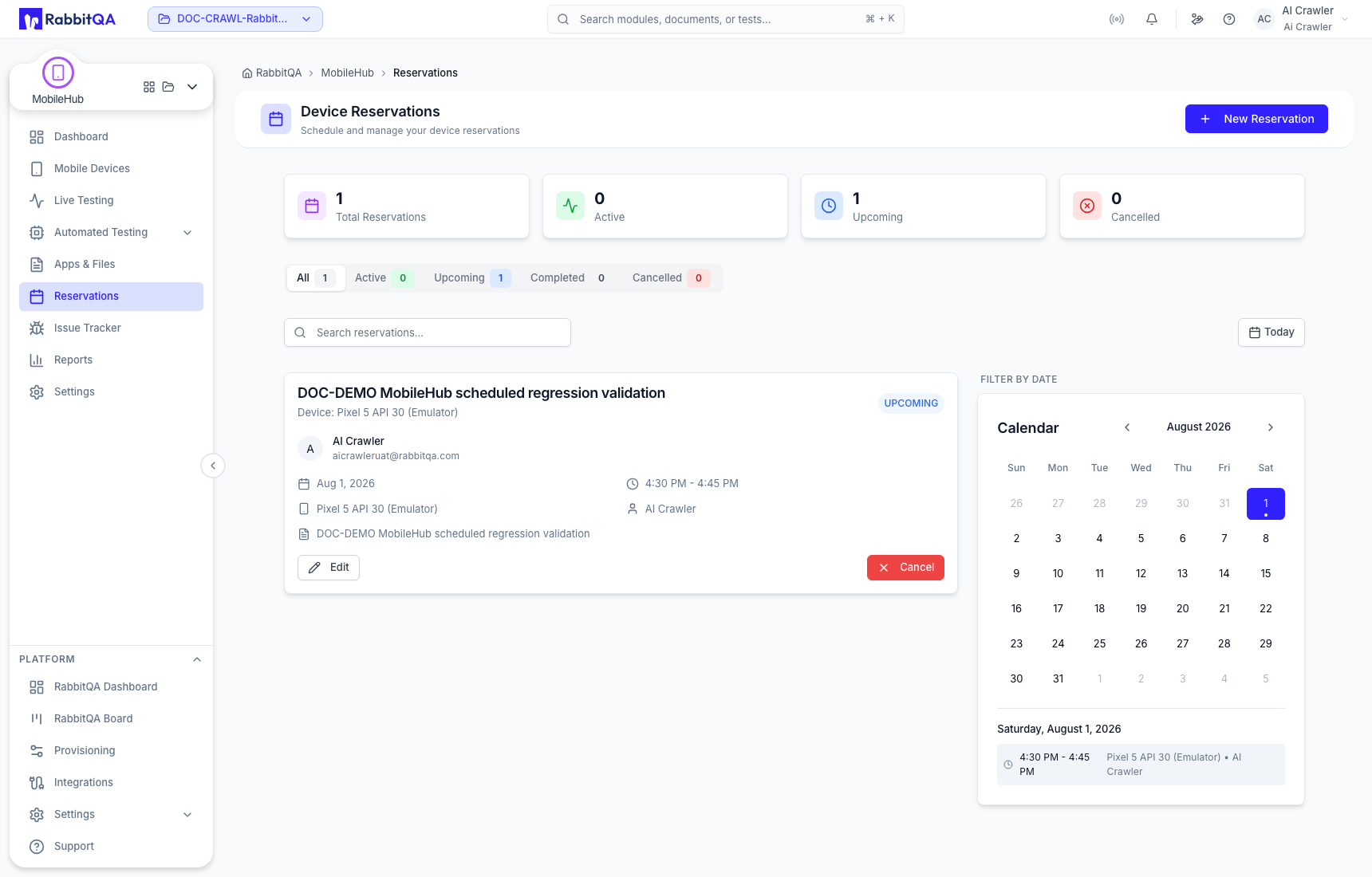Focus the global search field
The width and height of the screenshot is (1372, 877).
(726, 19)
